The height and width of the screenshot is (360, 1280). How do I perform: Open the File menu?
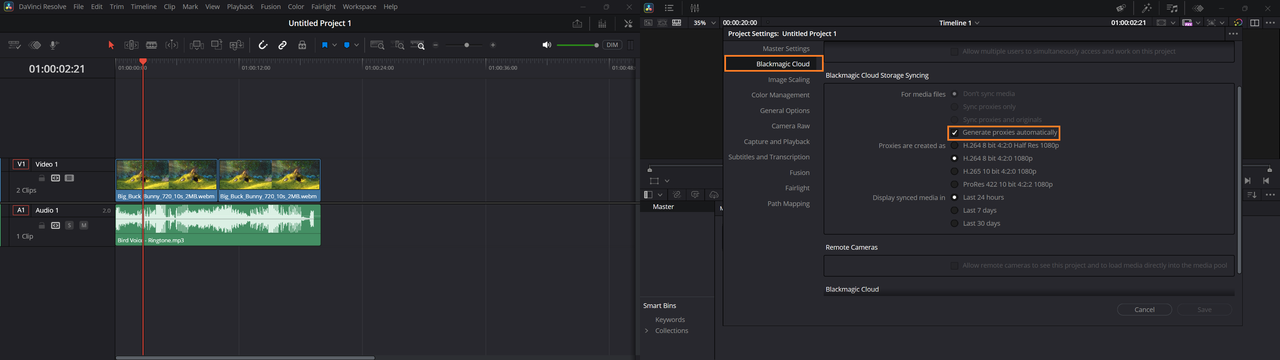(78, 6)
